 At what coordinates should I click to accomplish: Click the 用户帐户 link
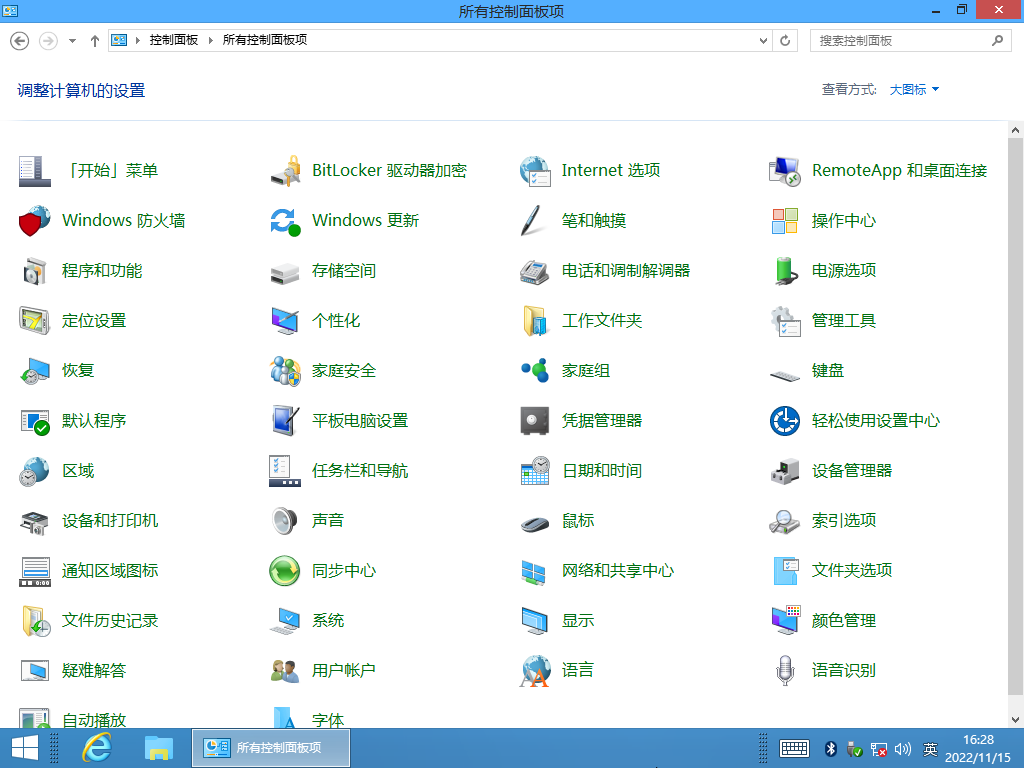point(344,671)
